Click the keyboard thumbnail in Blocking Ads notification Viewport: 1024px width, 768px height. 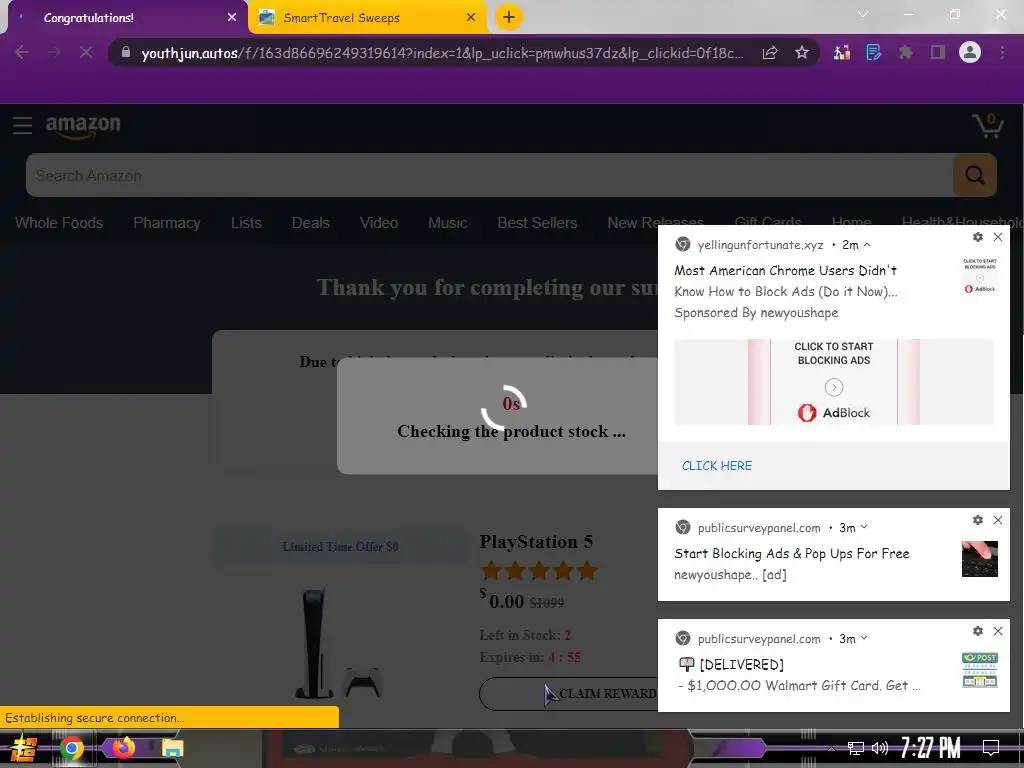coord(980,559)
